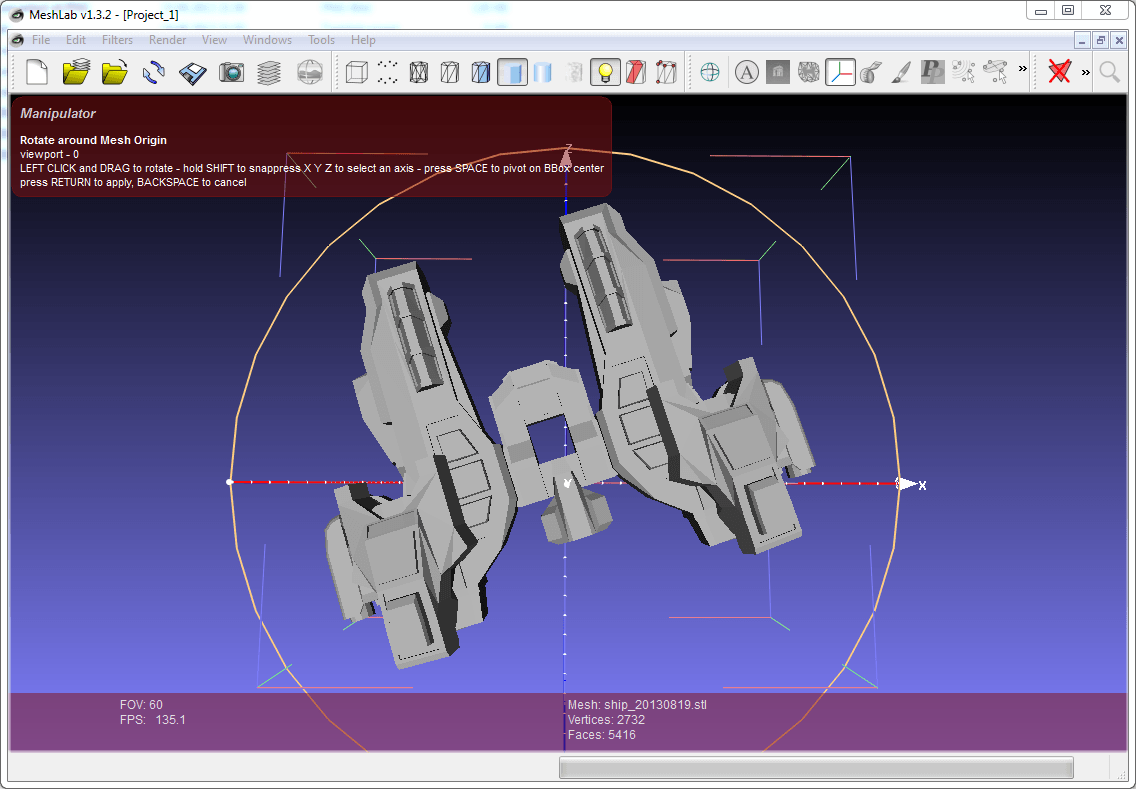1136x789 pixels.
Task: Save the mesh with the floppy disk icon
Action: [193, 72]
